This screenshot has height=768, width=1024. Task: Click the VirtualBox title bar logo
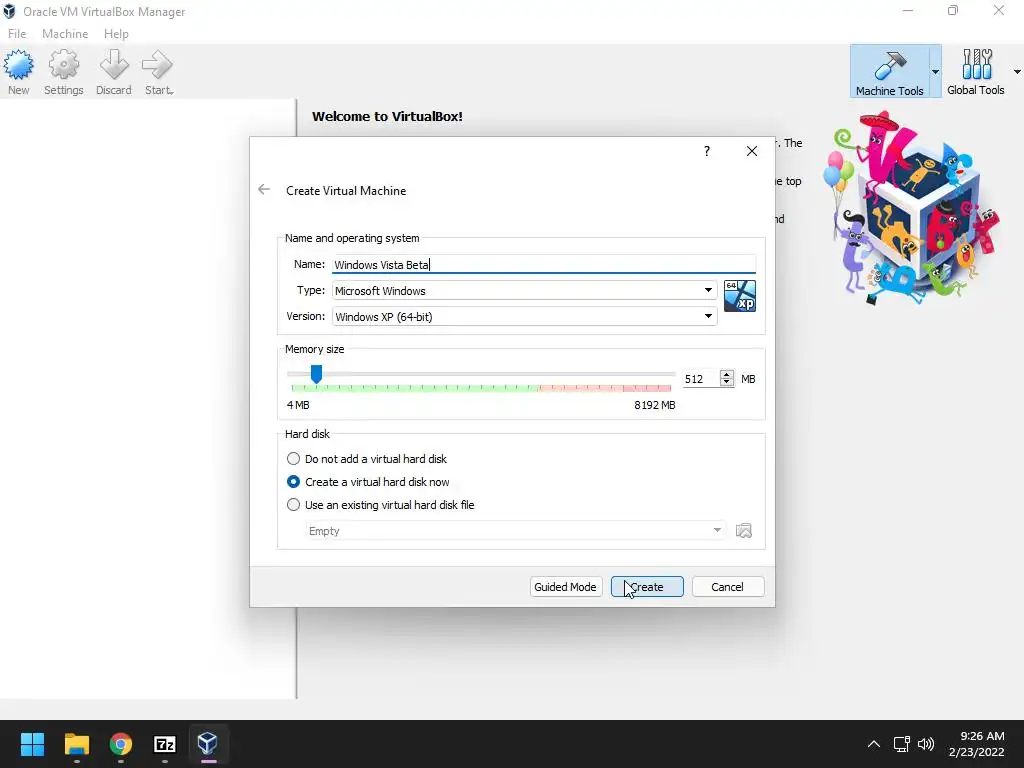tap(9, 12)
